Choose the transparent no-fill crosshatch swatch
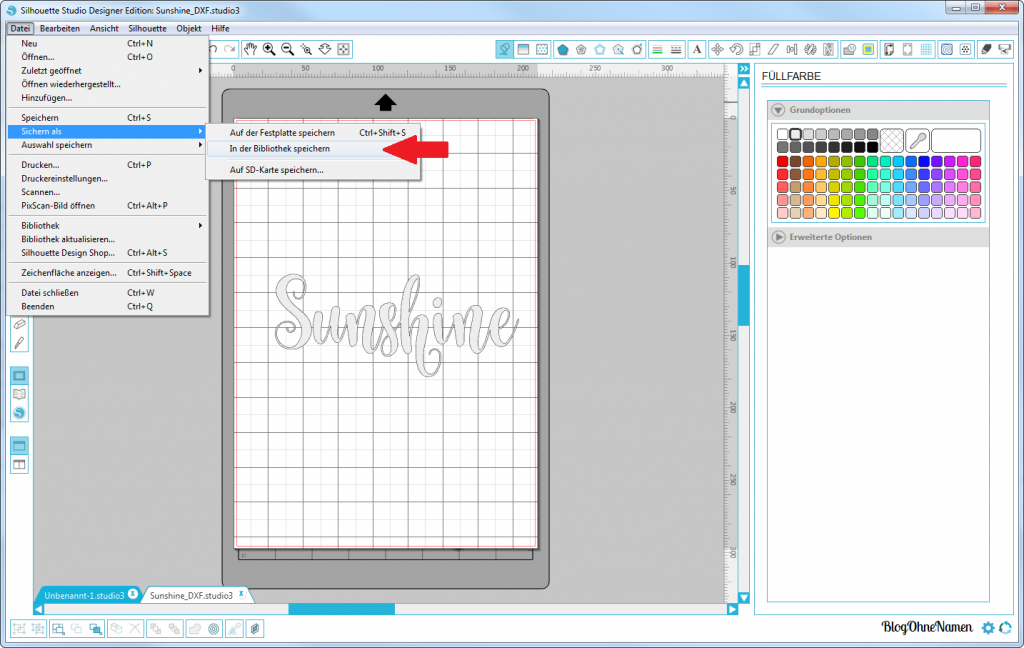This screenshot has width=1024, height=648. pyautogui.click(x=891, y=140)
